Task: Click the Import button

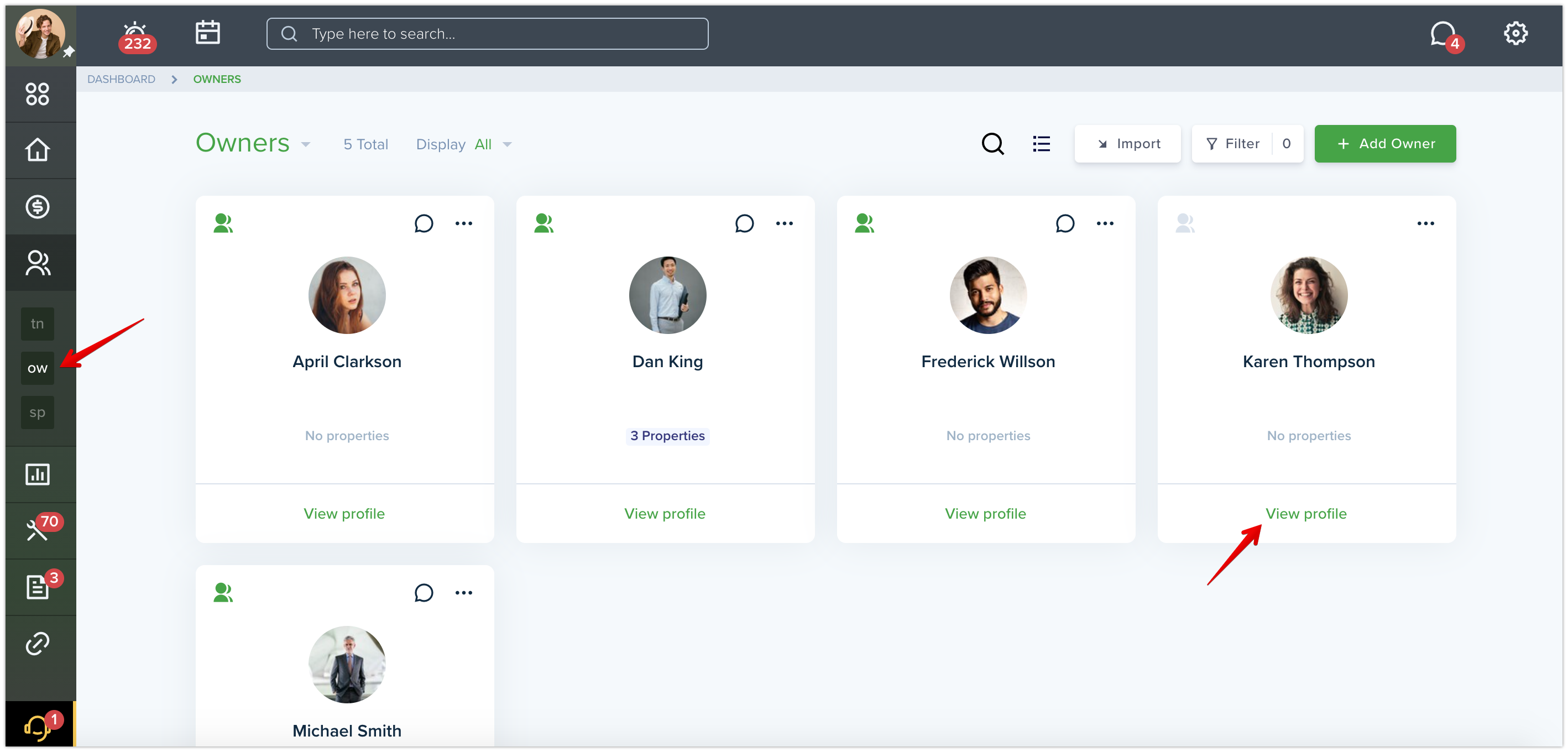Action: [x=1127, y=144]
